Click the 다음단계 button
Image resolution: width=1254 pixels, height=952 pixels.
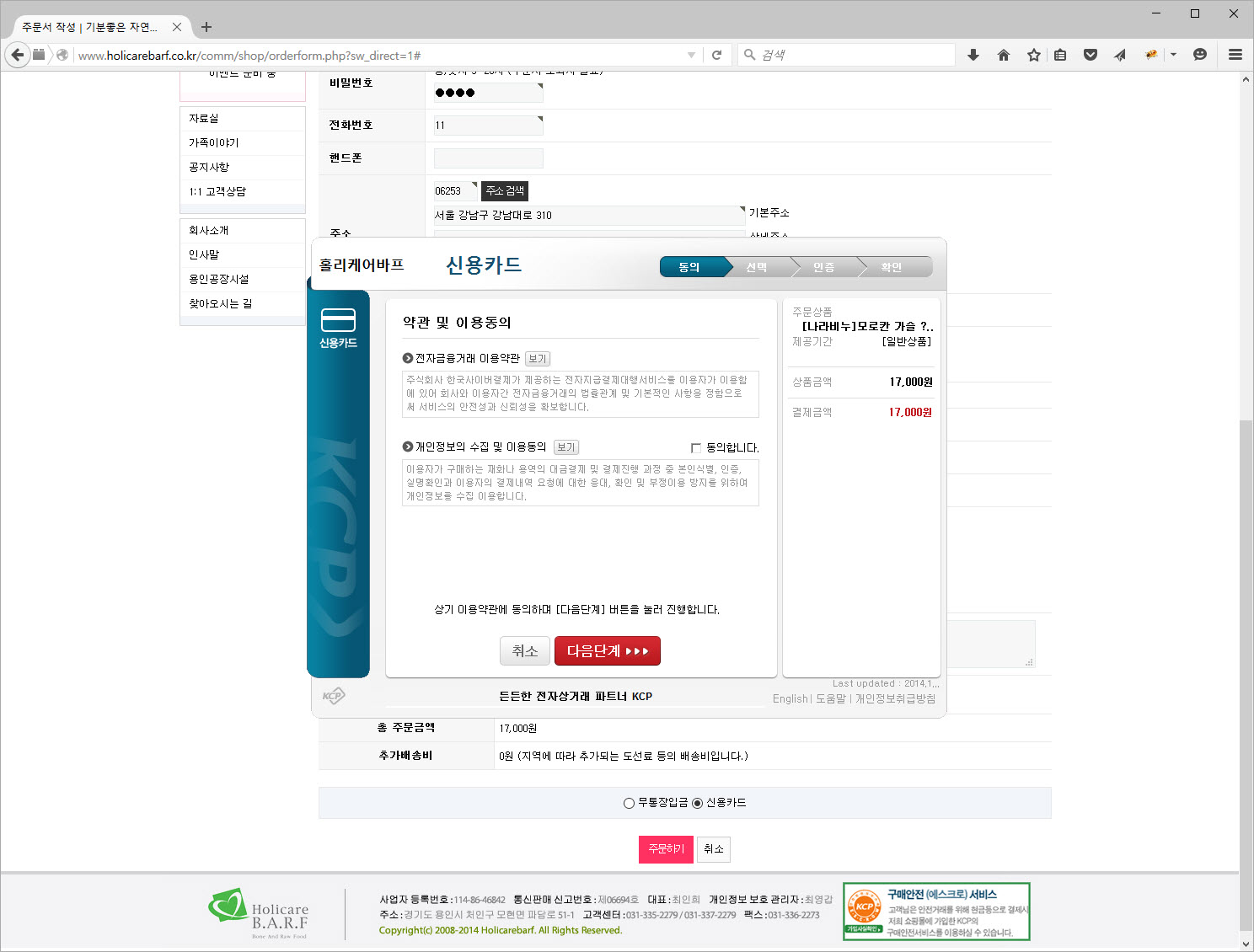point(608,651)
